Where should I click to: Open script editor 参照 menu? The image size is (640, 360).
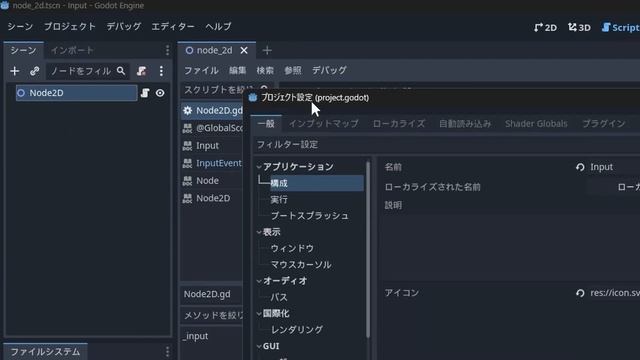(x=293, y=70)
